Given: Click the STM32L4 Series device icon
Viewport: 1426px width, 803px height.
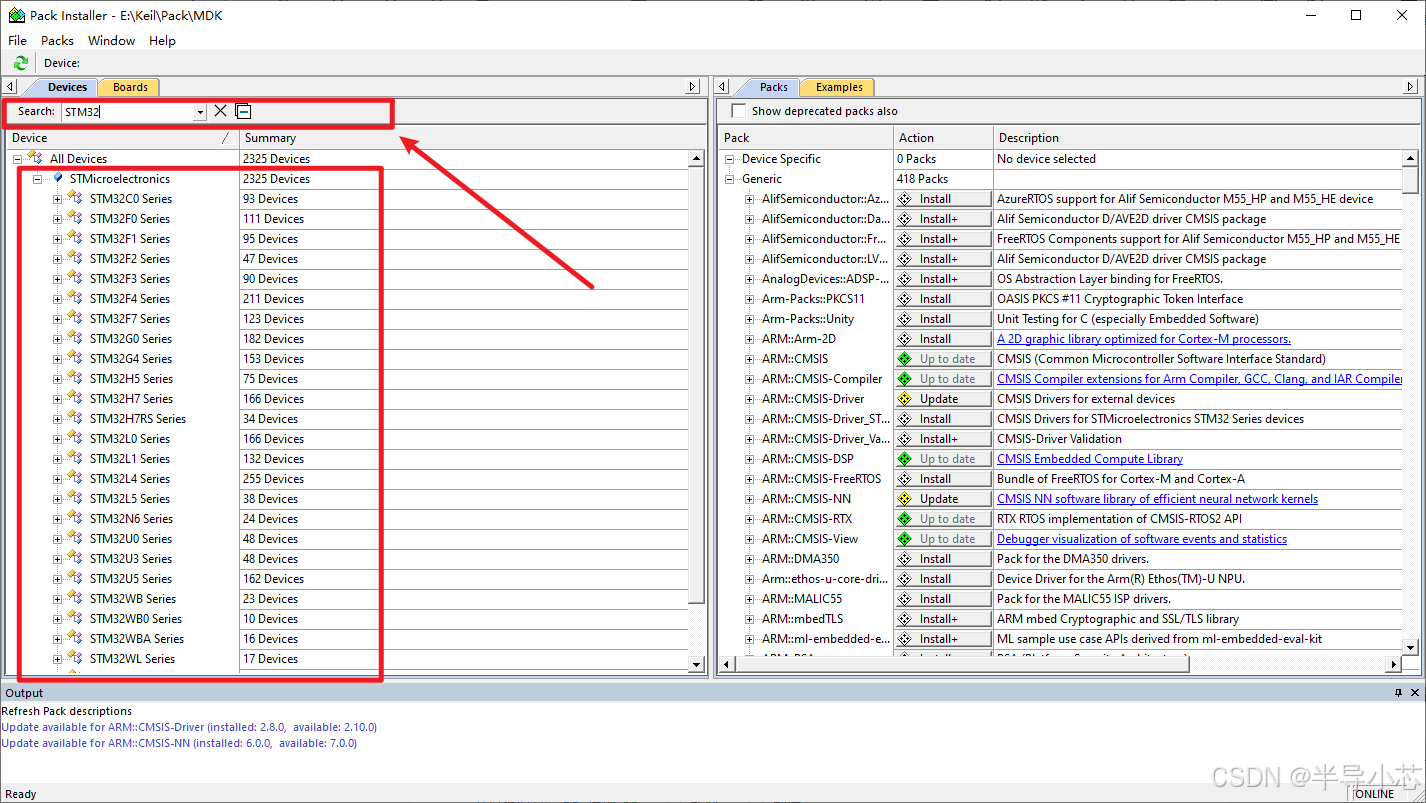Looking at the screenshot, I should coord(76,478).
